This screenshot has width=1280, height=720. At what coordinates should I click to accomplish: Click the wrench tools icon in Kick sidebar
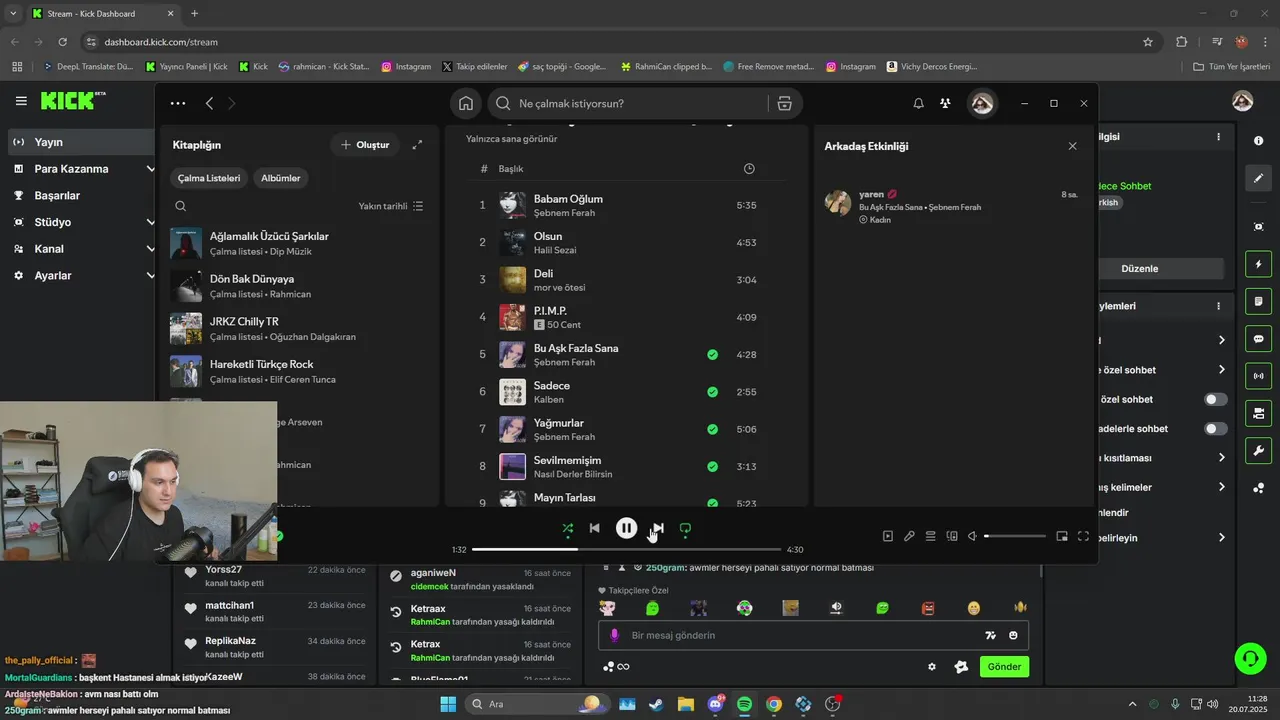pyautogui.click(x=1258, y=450)
